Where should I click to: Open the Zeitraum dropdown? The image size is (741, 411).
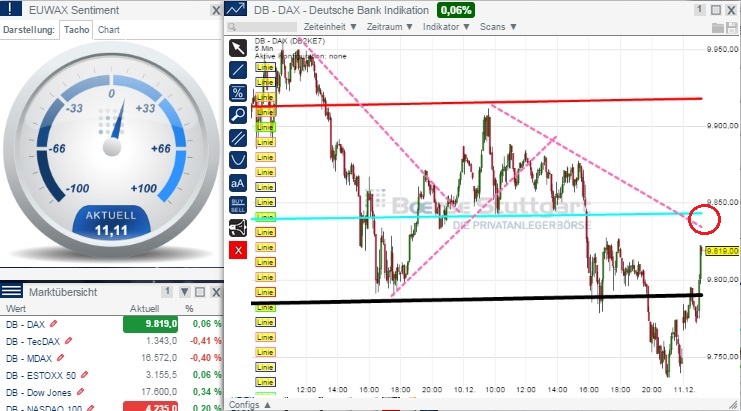tap(390, 27)
